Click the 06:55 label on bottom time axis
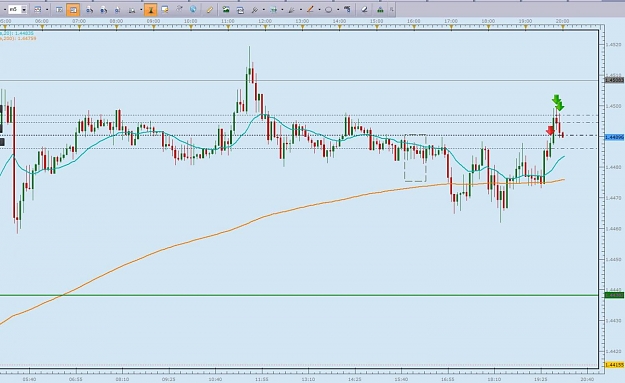This screenshot has width=625, height=383. pyautogui.click(x=76, y=379)
